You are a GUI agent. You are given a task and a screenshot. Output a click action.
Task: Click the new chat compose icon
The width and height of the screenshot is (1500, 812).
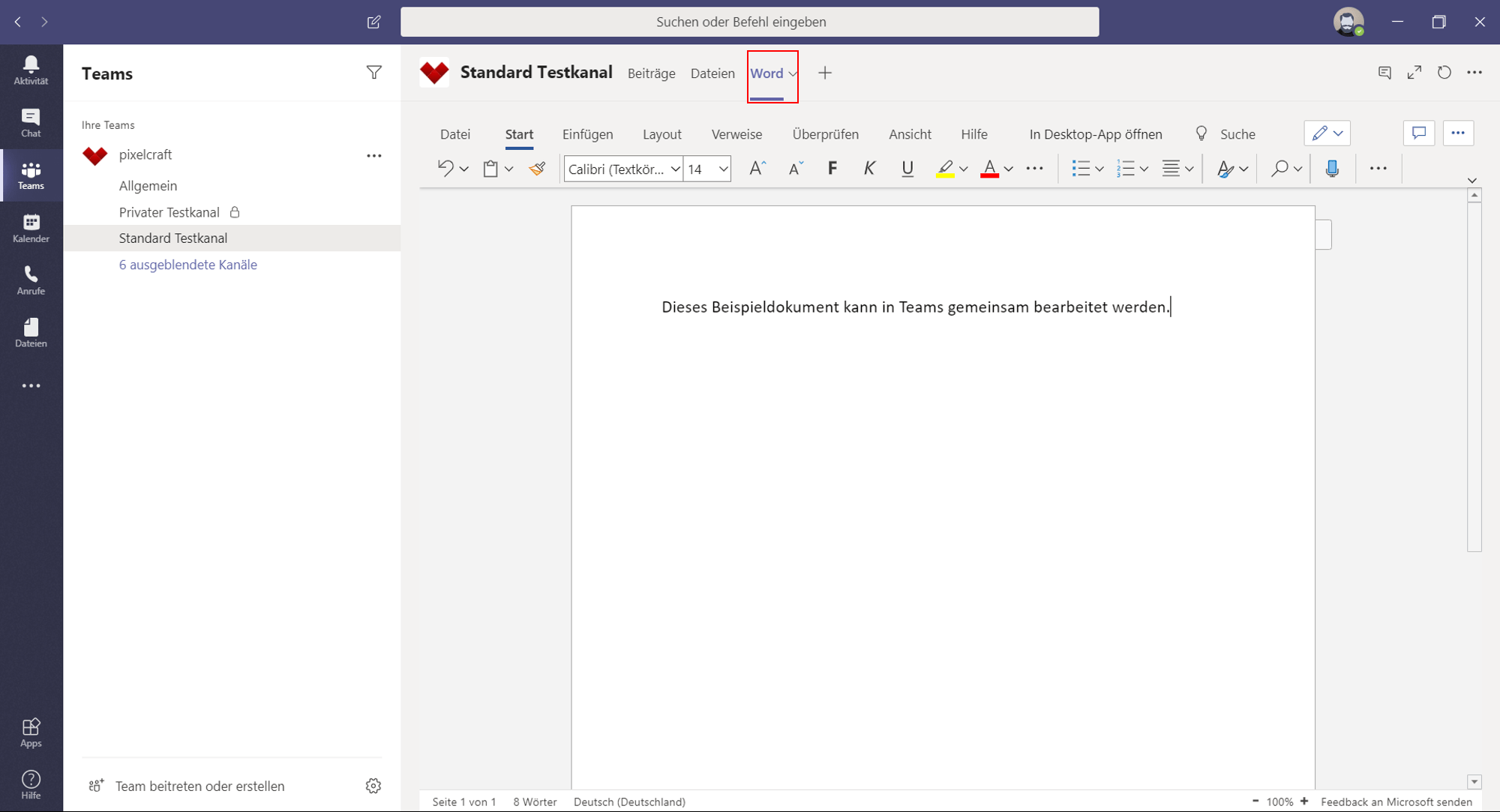coord(373,22)
